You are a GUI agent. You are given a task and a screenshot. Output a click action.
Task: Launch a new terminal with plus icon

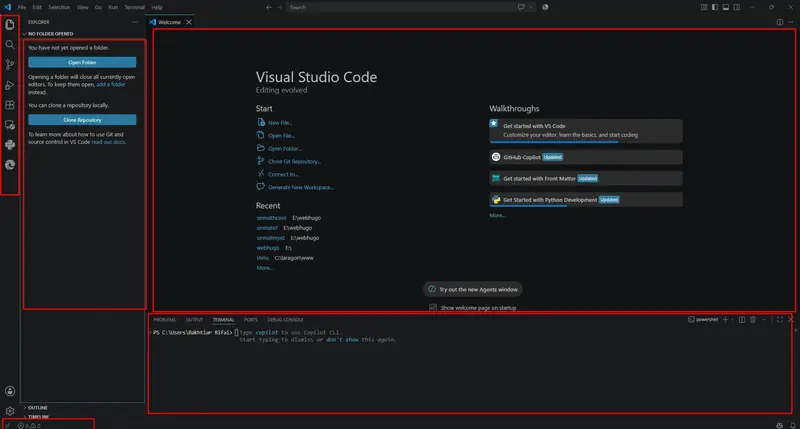click(x=725, y=320)
